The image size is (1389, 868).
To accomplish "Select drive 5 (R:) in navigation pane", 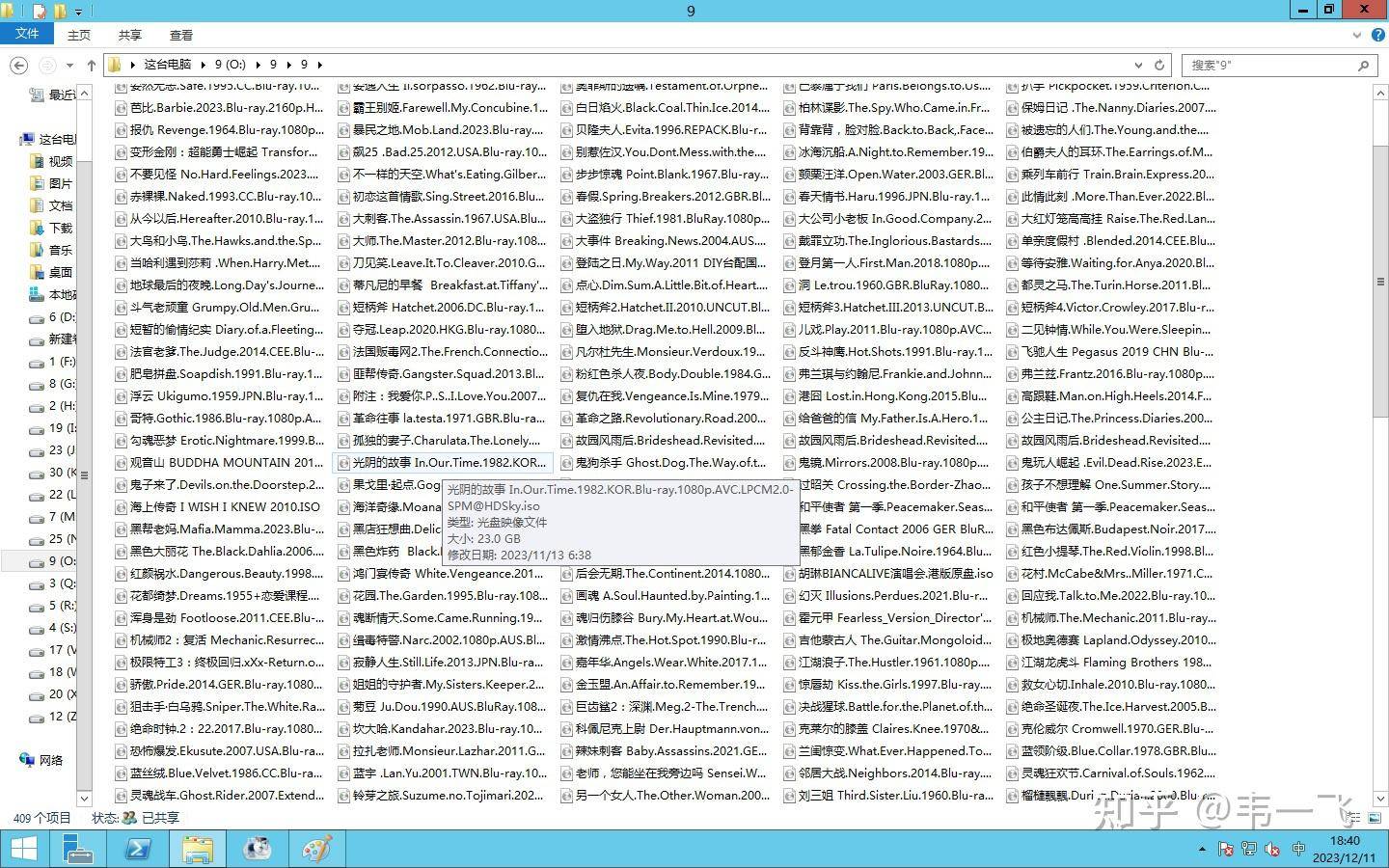I will click(x=53, y=605).
